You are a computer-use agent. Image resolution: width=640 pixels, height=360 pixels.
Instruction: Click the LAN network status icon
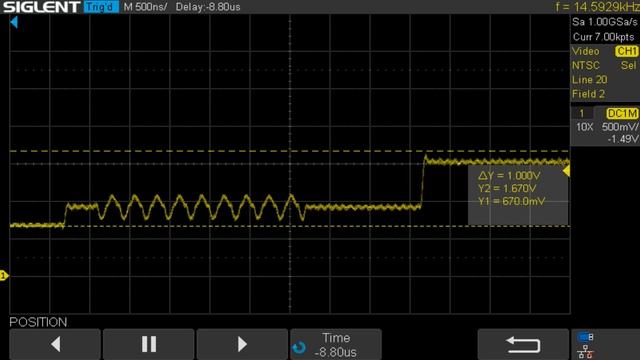(585, 351)
